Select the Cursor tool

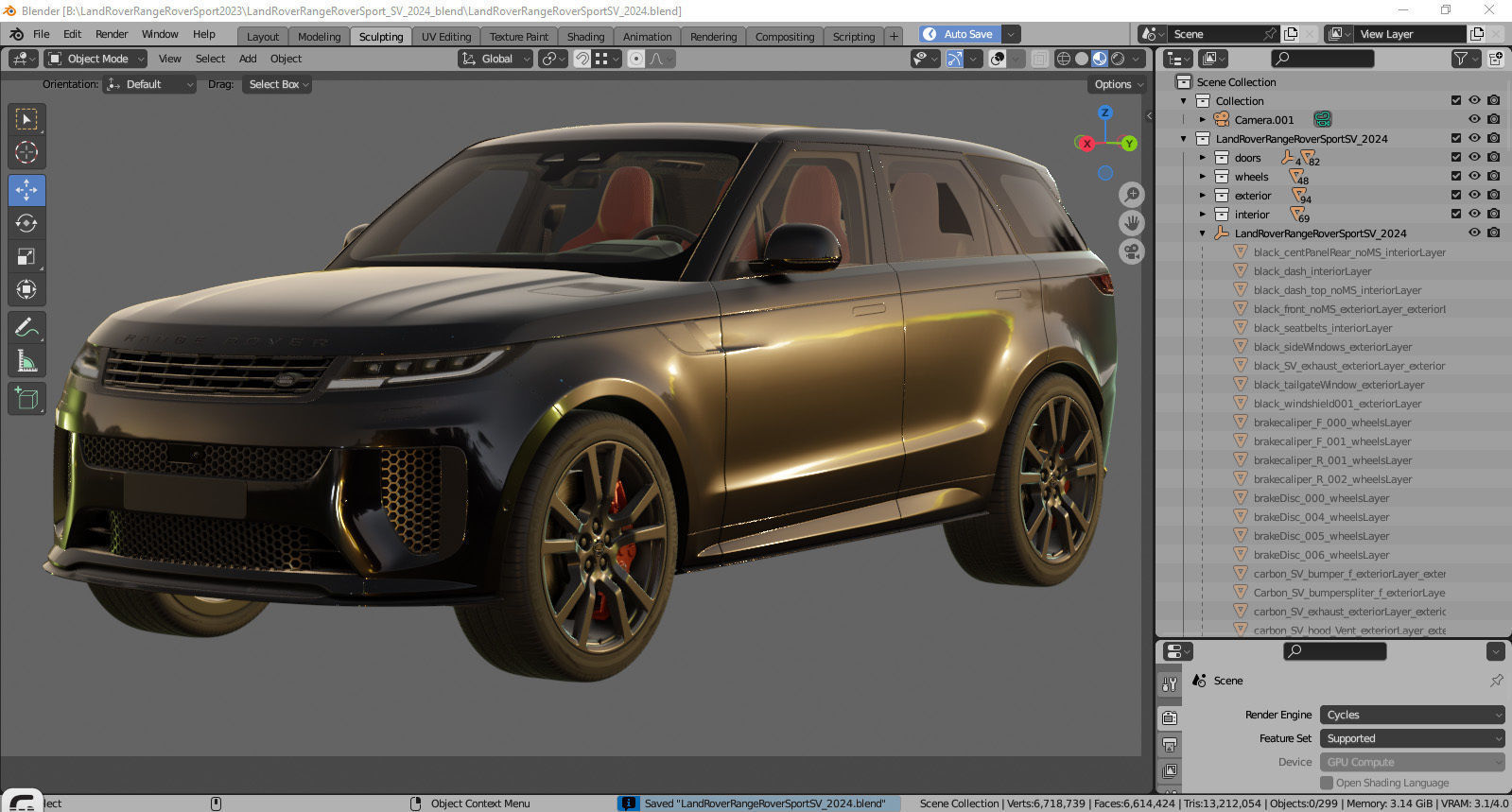[x=26, y=152]
